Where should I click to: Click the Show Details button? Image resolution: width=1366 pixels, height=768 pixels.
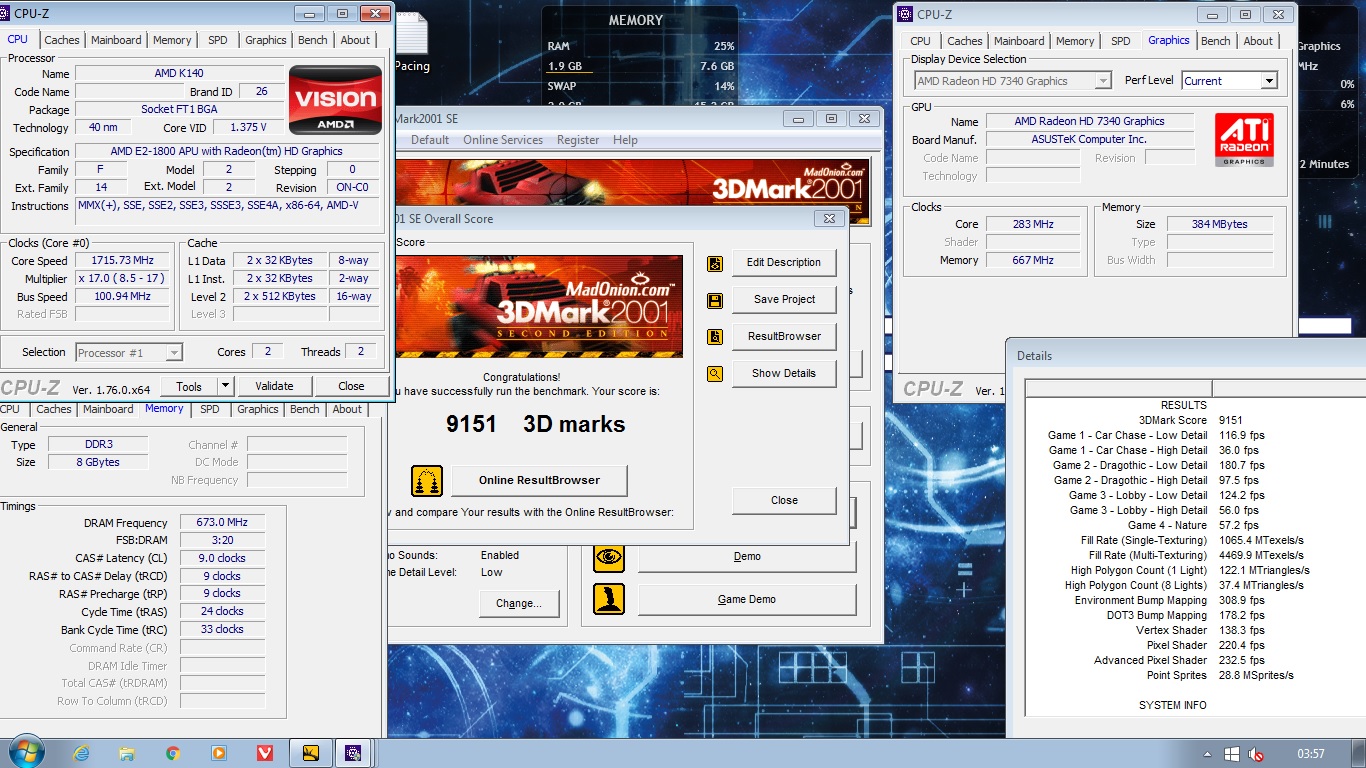pyautogui.click(x=784, y=373)
